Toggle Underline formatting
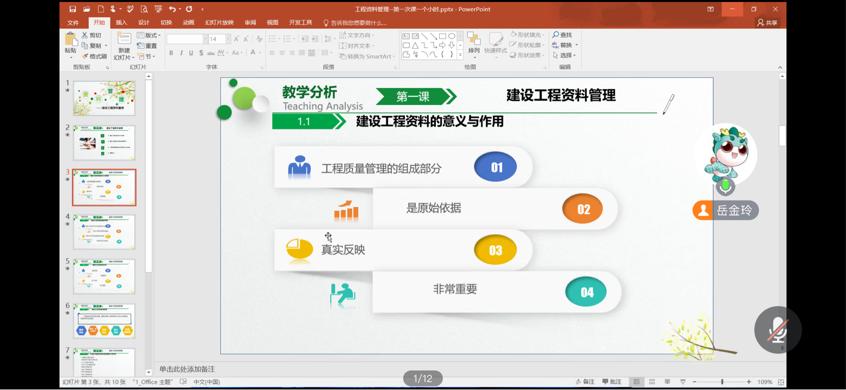Image resolution: width=846 pixels, height=390 pixels. (x=191, y=53)
